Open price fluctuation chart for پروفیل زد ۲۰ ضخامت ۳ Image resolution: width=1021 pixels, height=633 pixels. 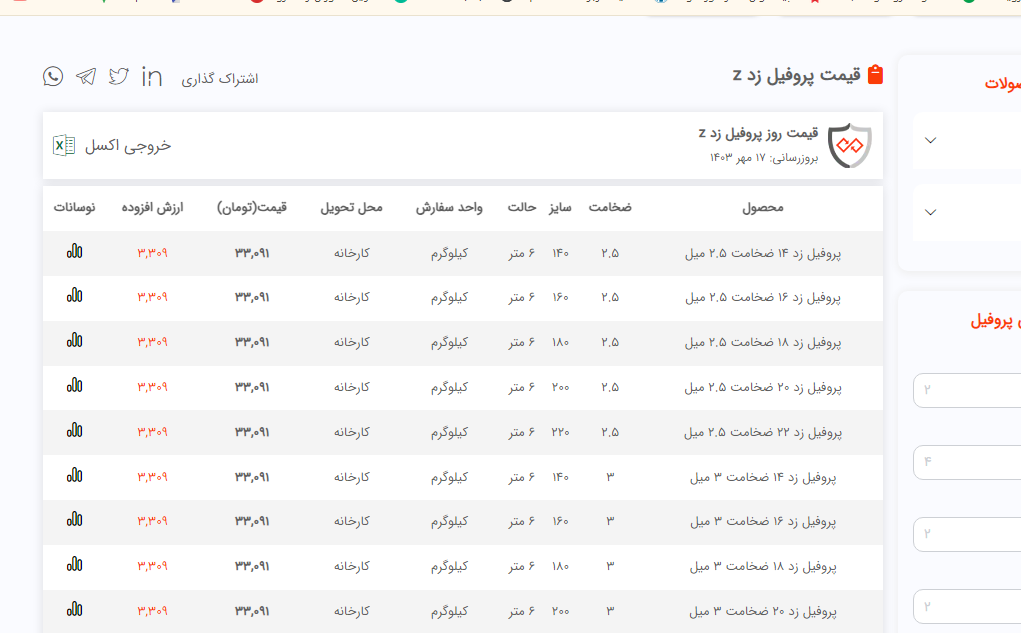click(74, 609)
